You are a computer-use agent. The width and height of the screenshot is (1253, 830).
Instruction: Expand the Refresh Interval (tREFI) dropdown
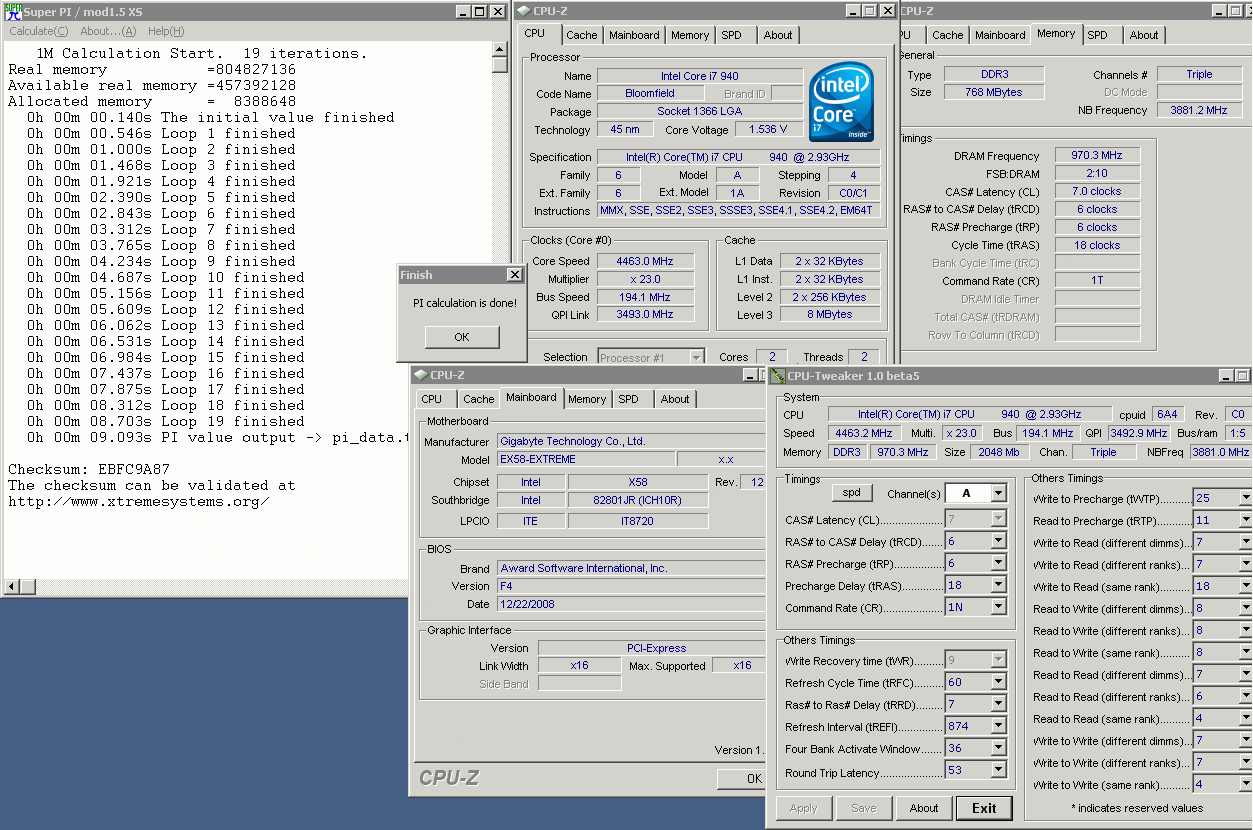click(x=997, y=727)
